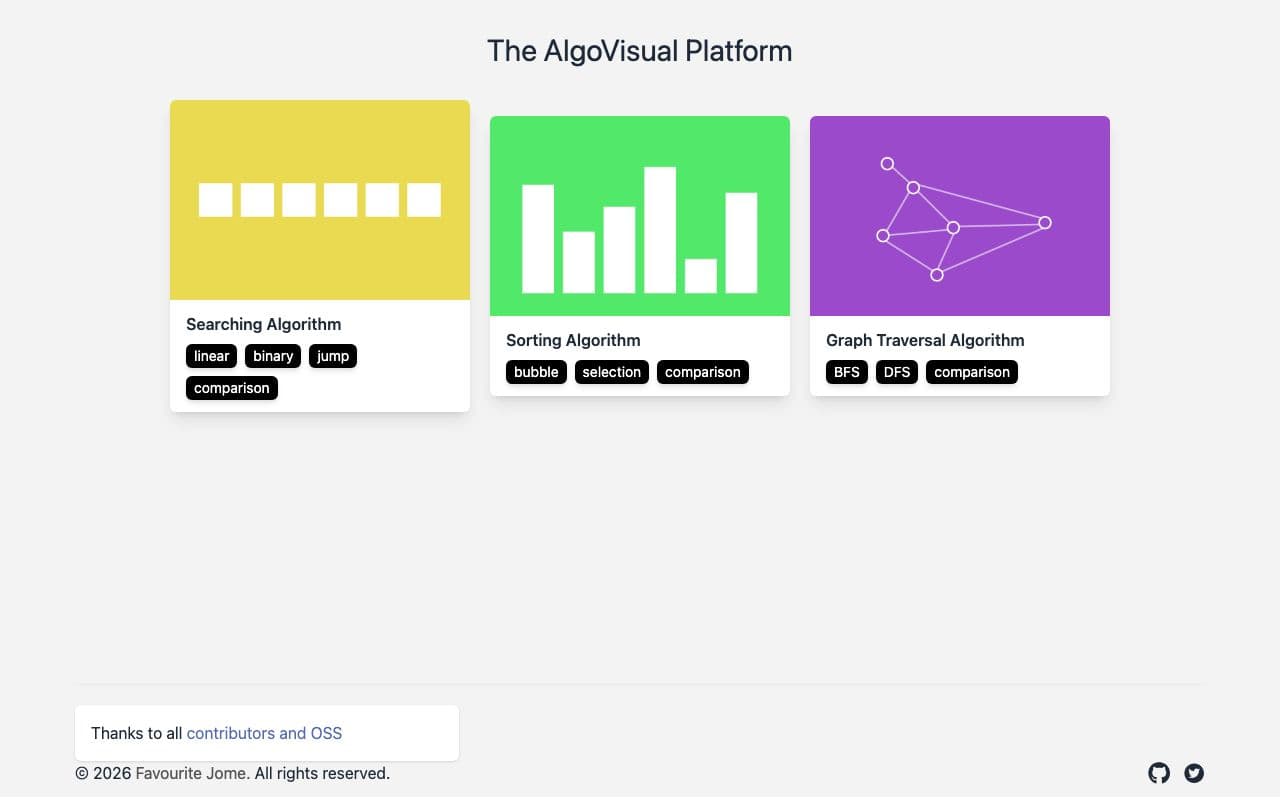Click The AlgoVisual Platform heading

tap(640, 51)
